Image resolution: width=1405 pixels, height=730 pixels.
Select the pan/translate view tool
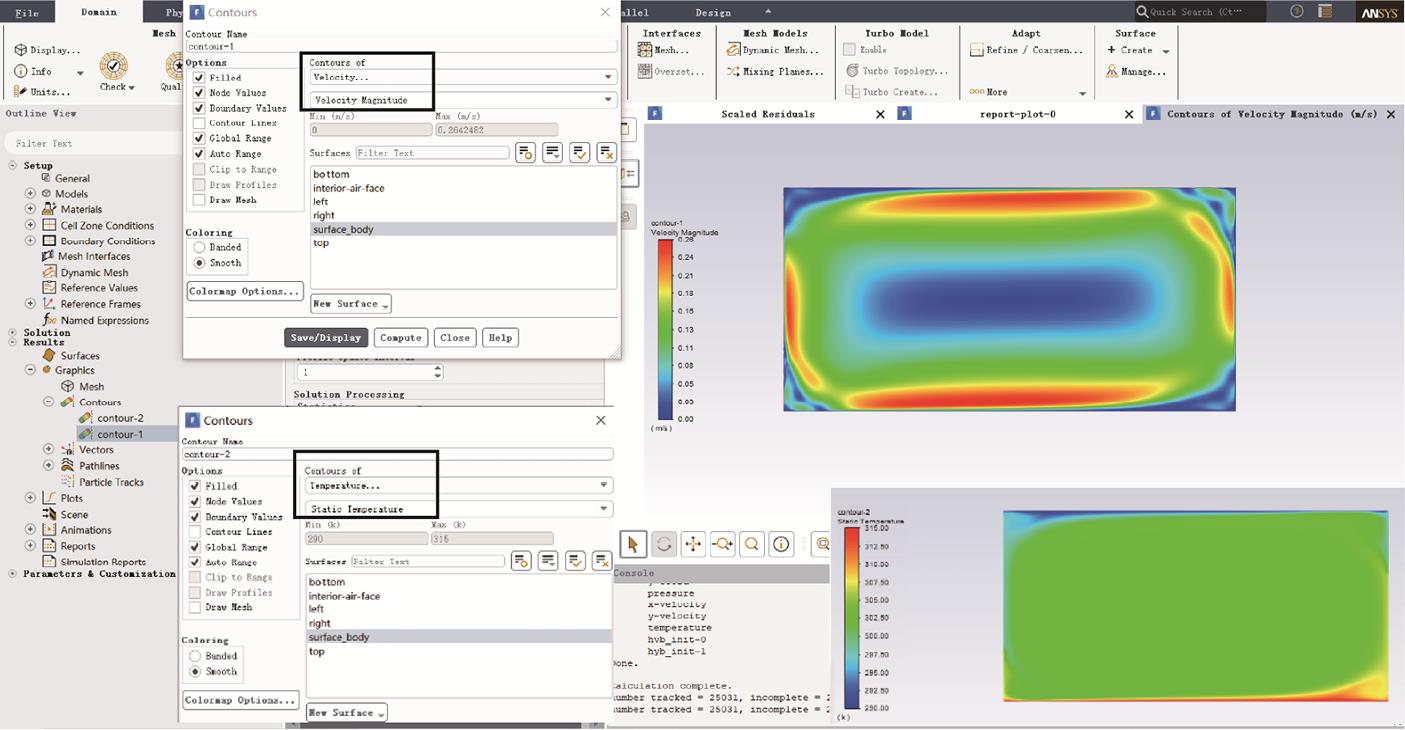tap(693, 544)
